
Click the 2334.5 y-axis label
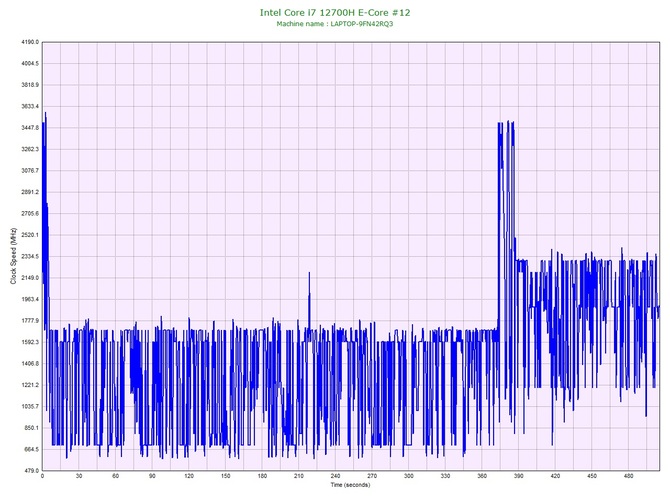tap(30, 256)
